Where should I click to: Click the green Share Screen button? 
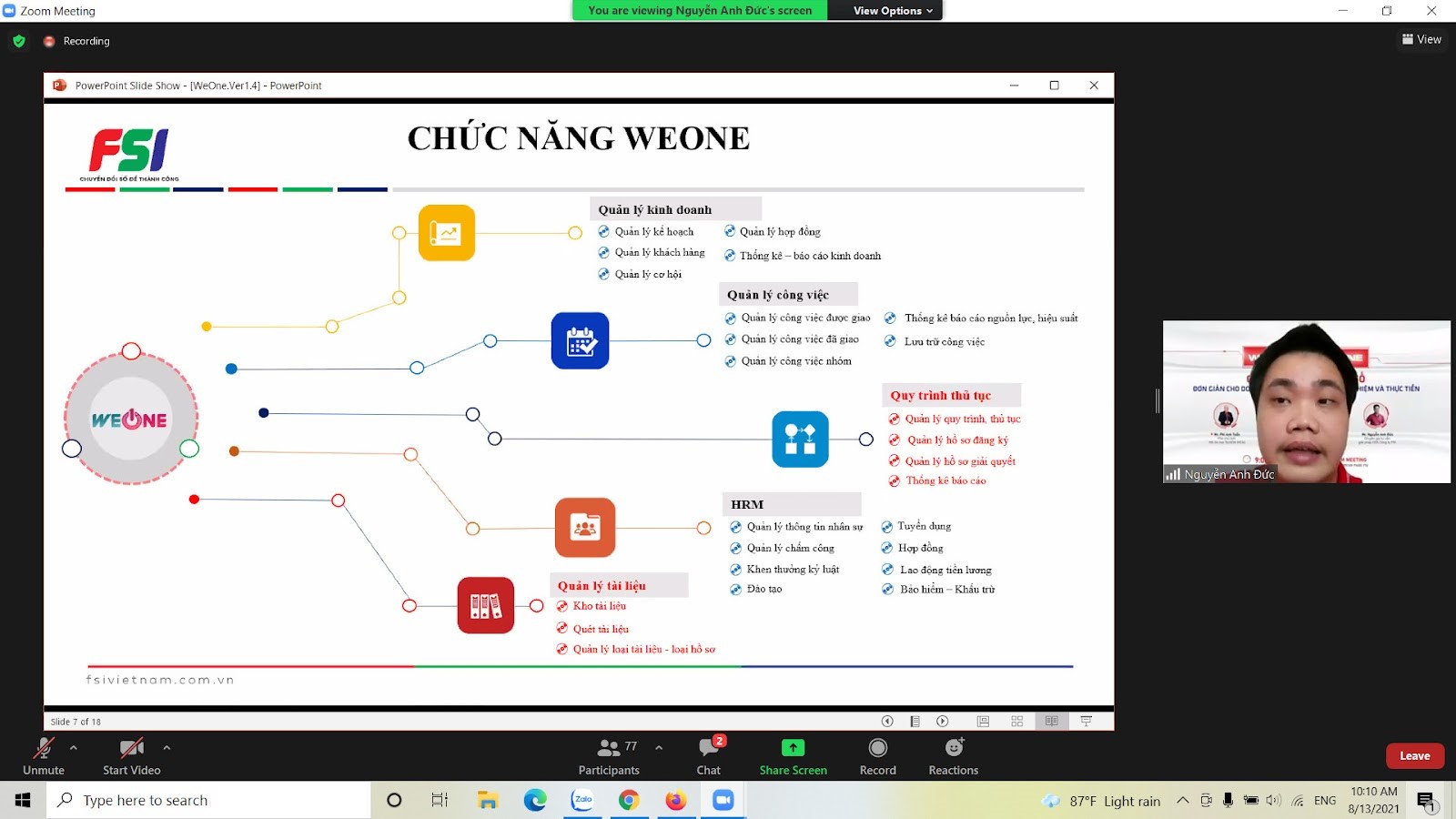point(794,756)
